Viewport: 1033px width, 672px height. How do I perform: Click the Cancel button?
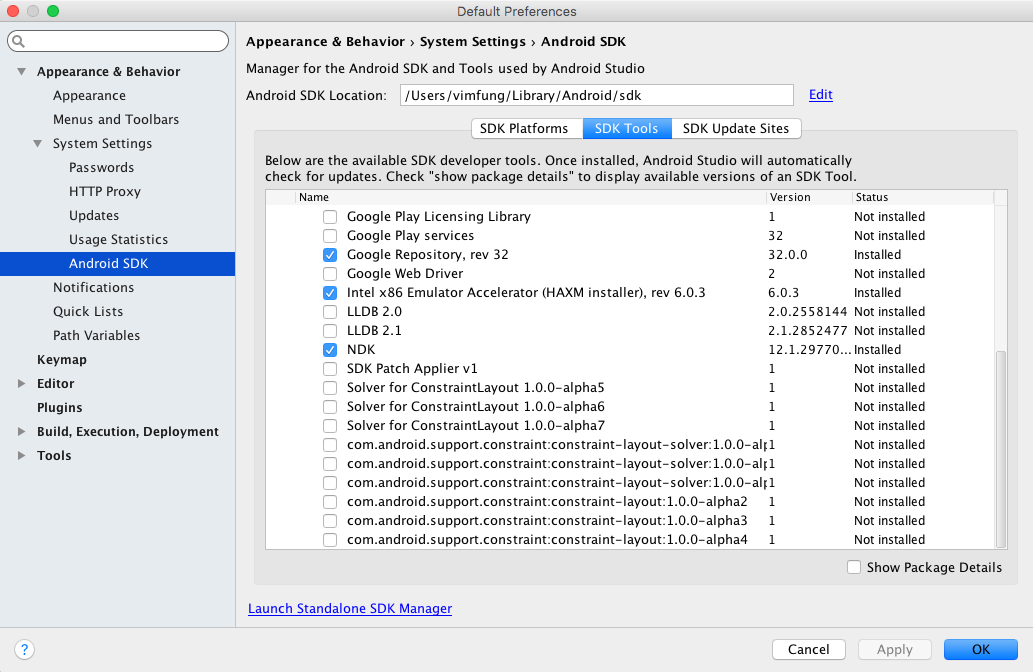click(x=808, y=649)
